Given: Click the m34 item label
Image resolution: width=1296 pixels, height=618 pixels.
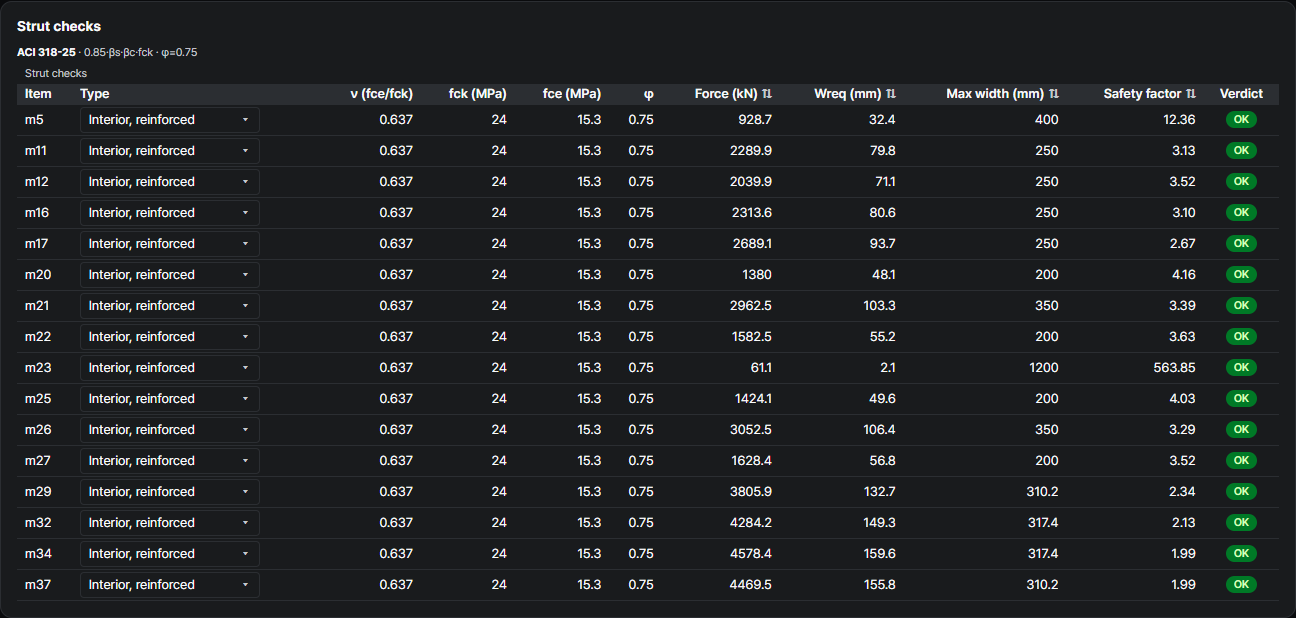Looking at the screenshot, I should click(37, 554).
